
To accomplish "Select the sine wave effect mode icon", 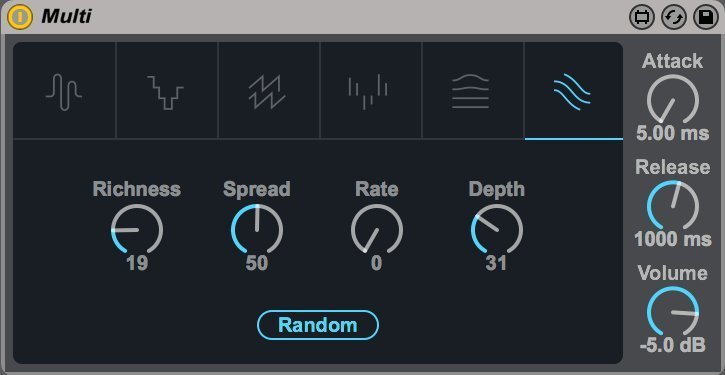I will [x=64, y=92].
